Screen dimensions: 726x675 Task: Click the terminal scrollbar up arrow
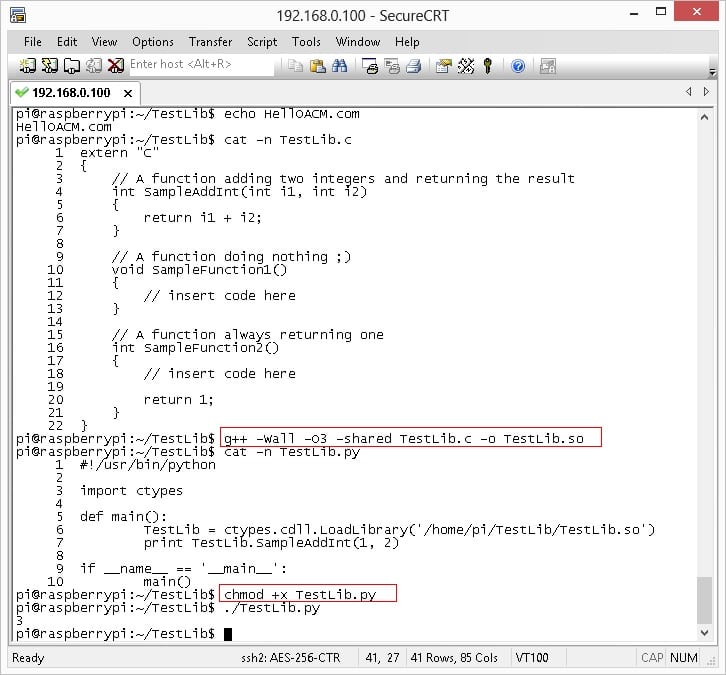704,118
